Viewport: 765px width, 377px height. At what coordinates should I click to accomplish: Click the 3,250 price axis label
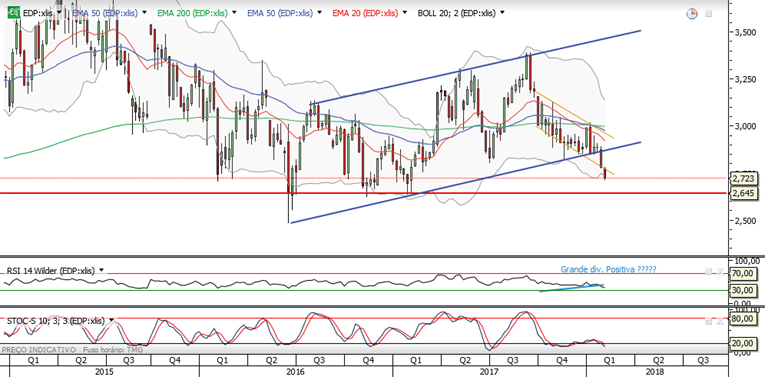(x=746, y=79)
